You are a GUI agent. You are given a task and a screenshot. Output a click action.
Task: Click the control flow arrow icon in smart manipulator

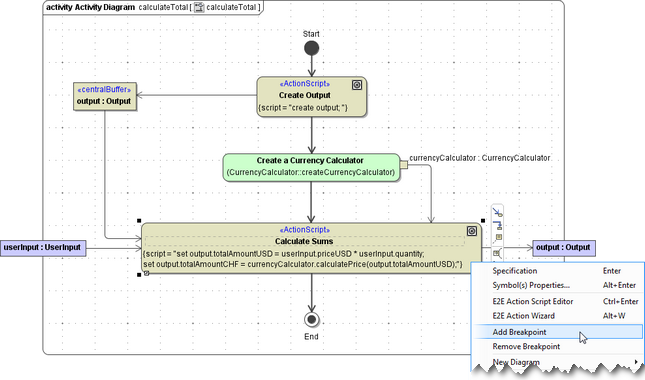pyautogui.click(x=497, y=213)
